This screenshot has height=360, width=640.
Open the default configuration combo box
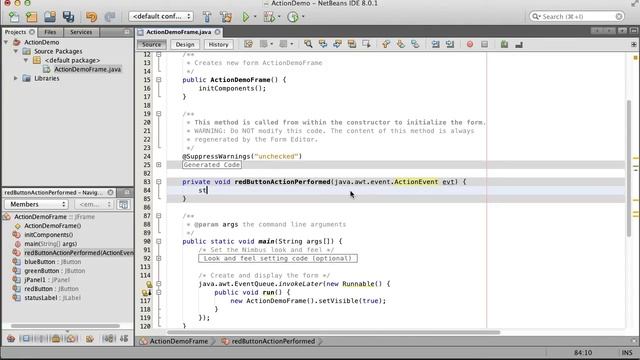point(161,16)
